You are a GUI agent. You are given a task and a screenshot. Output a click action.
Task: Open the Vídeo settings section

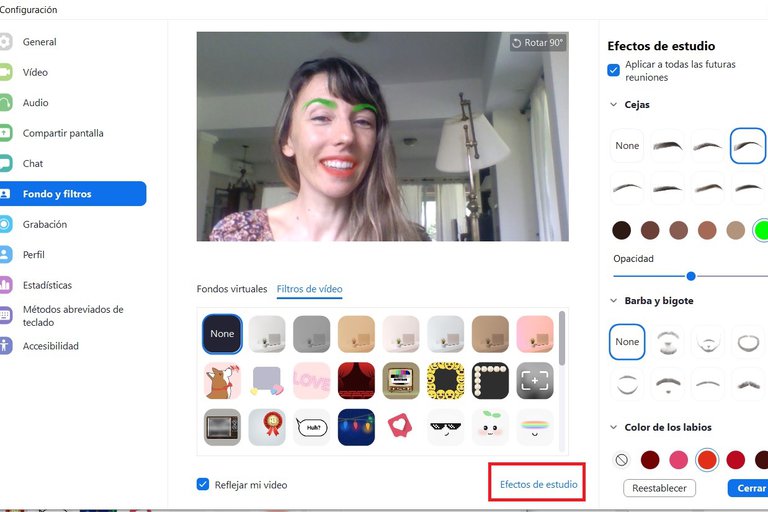tap(35, 72)
